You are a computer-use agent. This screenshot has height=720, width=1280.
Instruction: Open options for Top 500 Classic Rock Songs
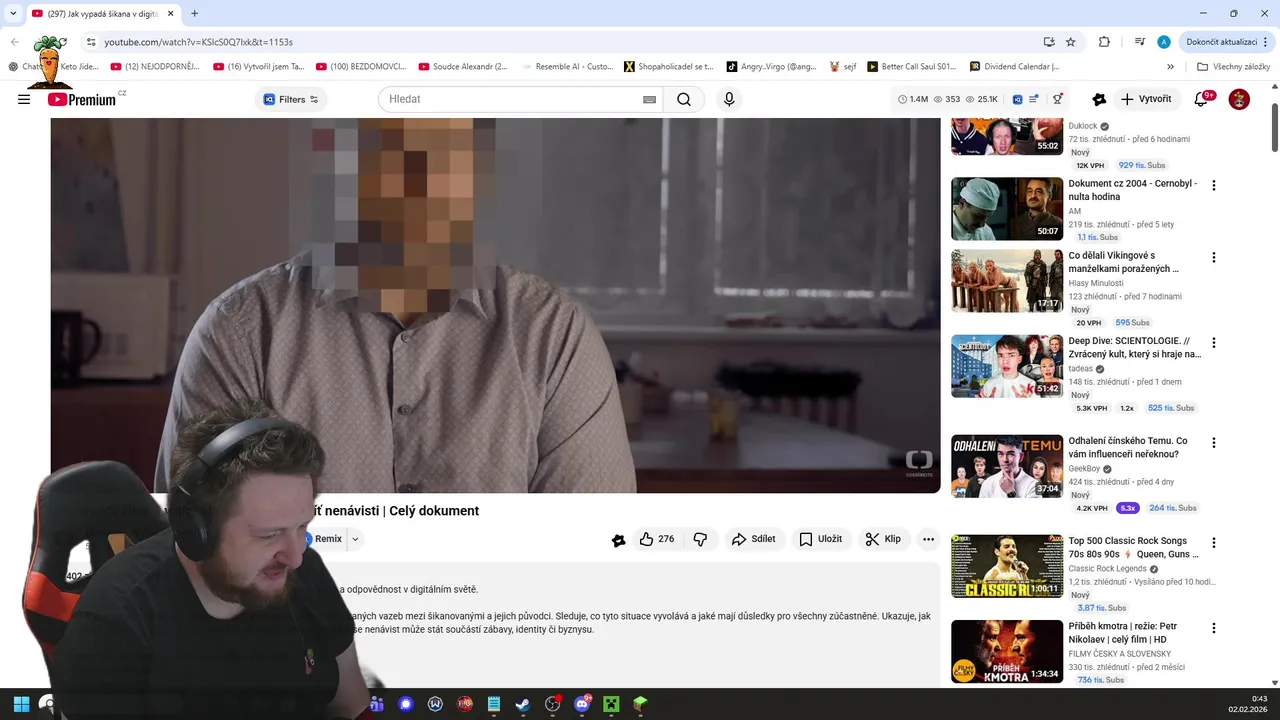tap(1214, 542)
